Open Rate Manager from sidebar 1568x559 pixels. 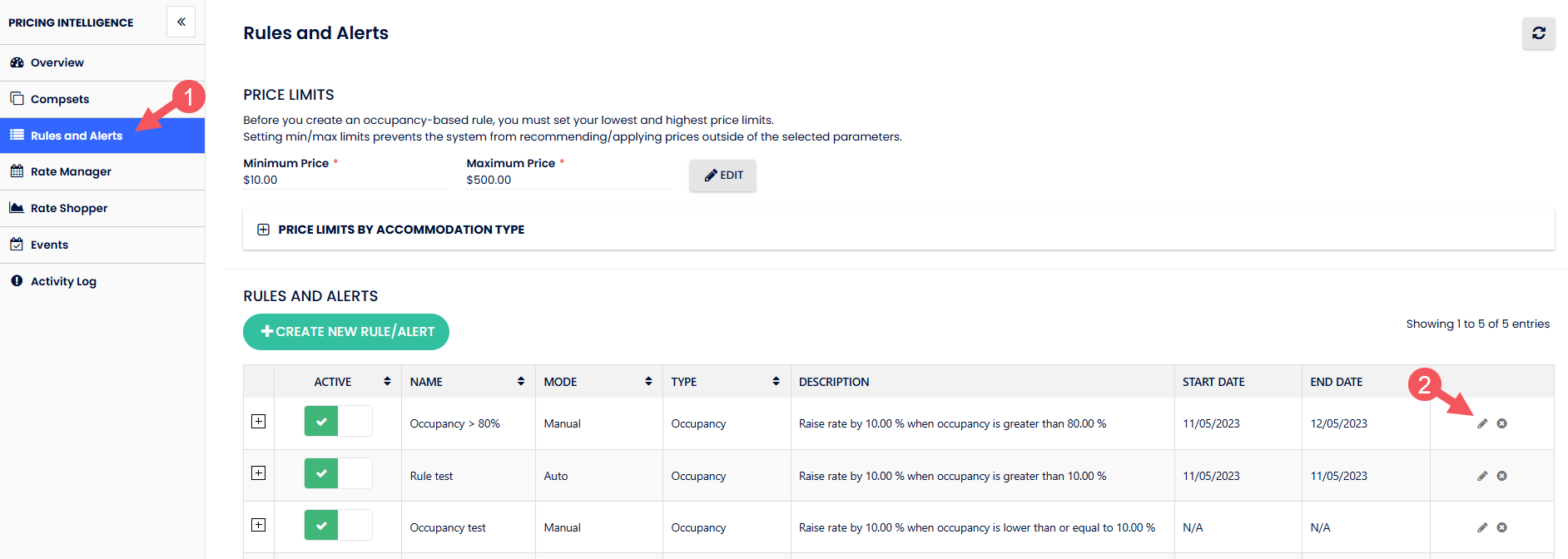tap(71, 171)
